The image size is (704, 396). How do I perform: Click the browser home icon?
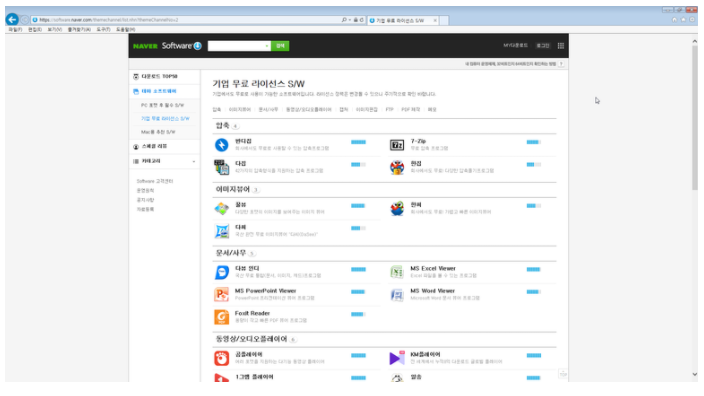point(674,20)
